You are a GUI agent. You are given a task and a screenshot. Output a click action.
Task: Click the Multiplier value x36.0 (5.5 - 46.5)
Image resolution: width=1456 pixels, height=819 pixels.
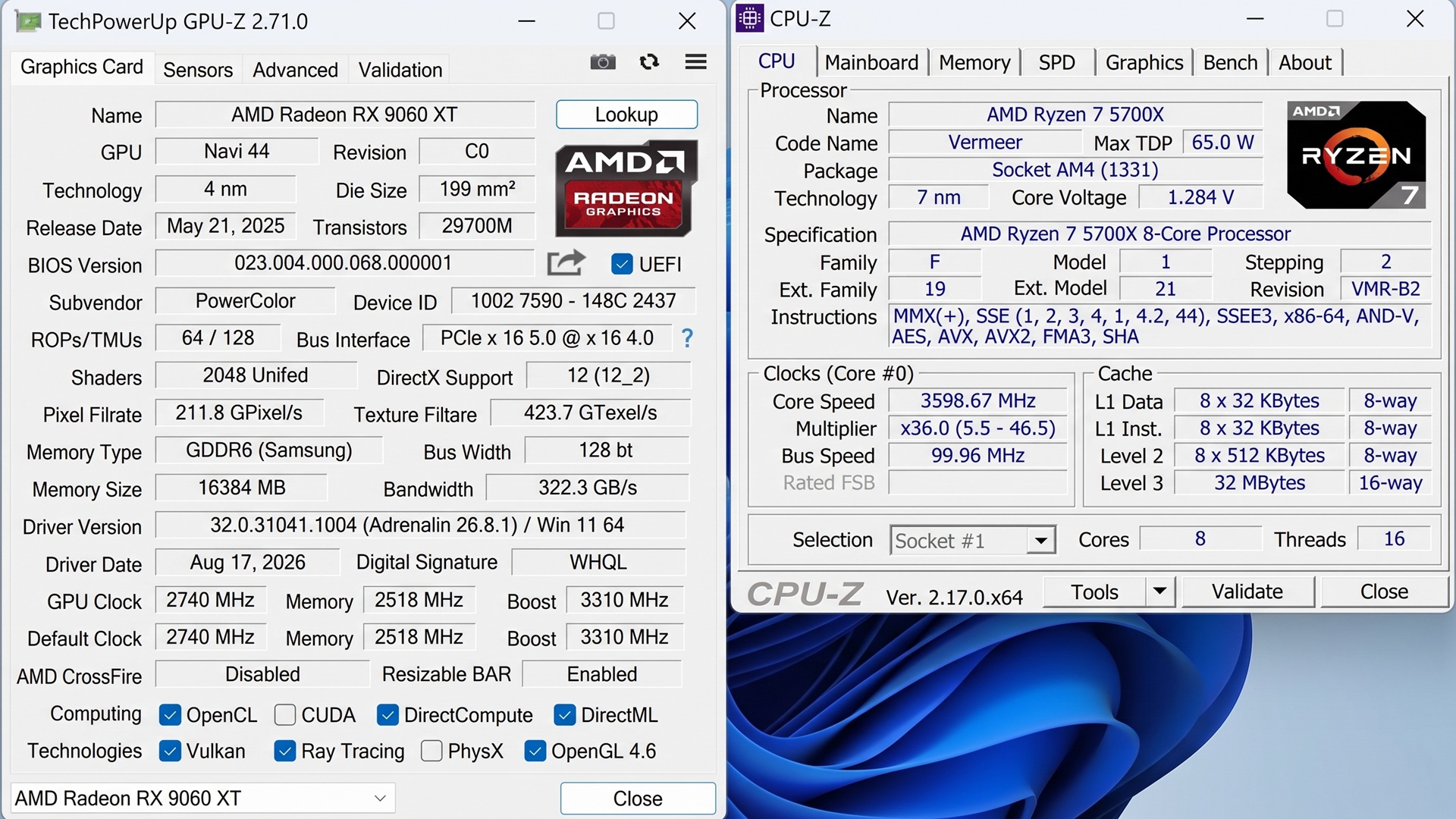[977, 428]
